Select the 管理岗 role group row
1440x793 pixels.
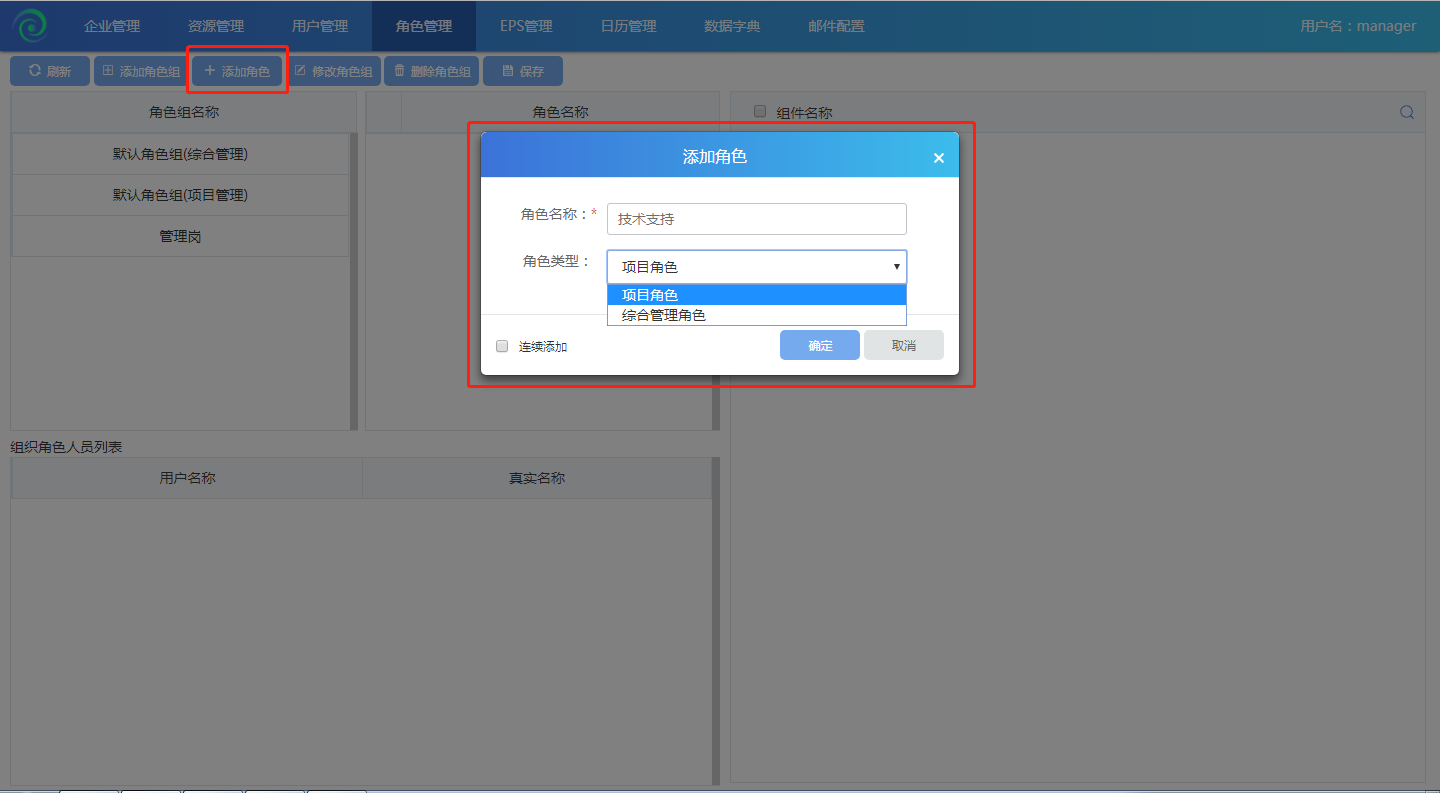pos(180,236)
